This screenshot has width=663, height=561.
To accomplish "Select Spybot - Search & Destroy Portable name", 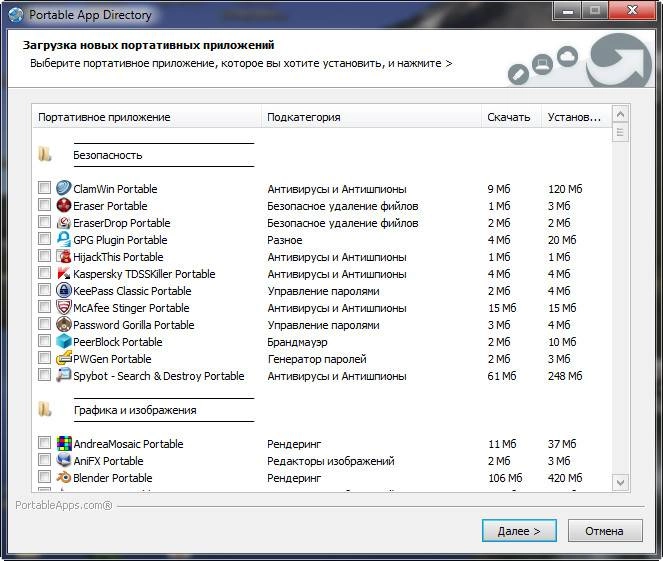I will click(x=159, y=376).
